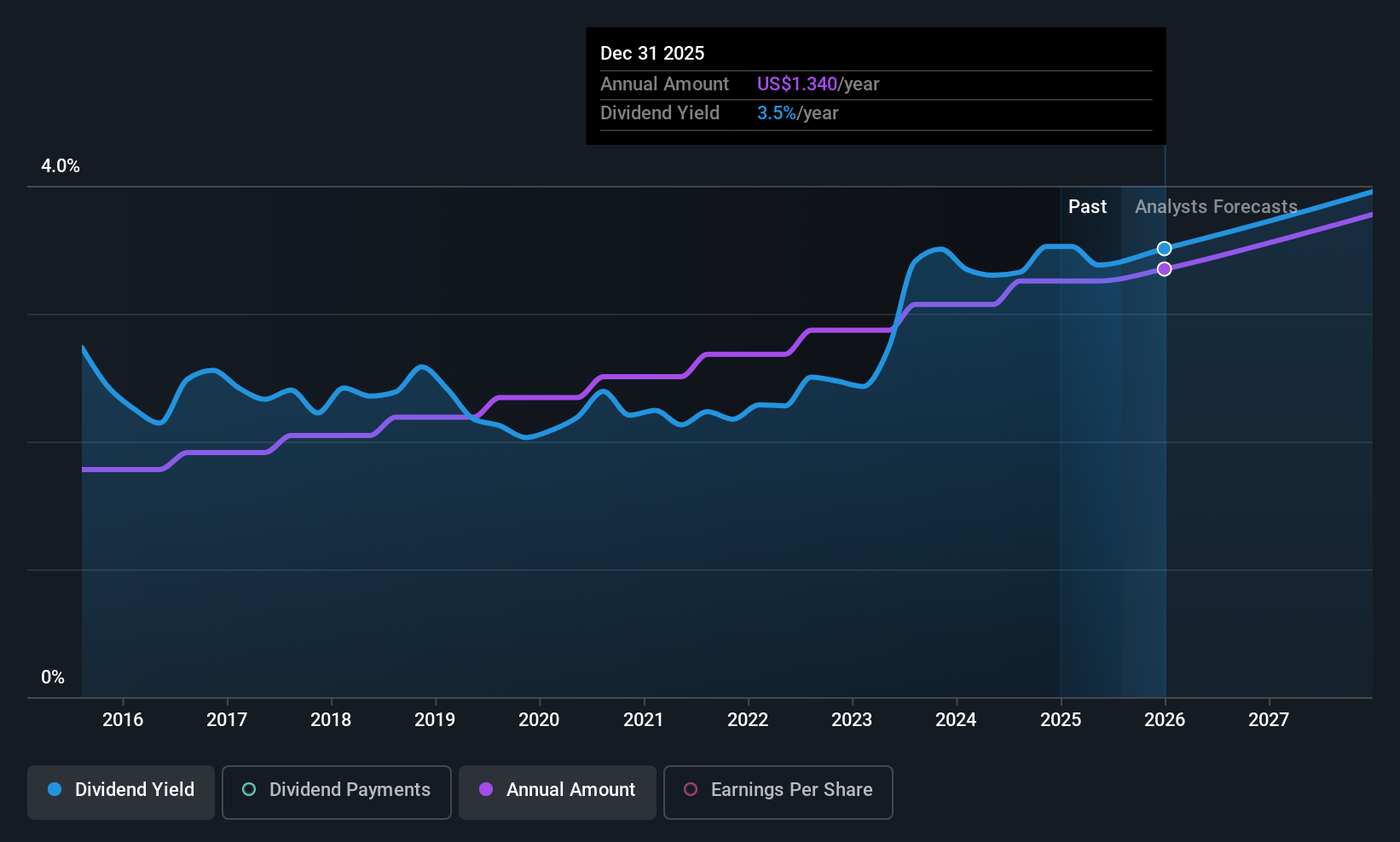1400x842 pixels.
Task: Click the 2020 x-axis year label
Action: point(539,719)
